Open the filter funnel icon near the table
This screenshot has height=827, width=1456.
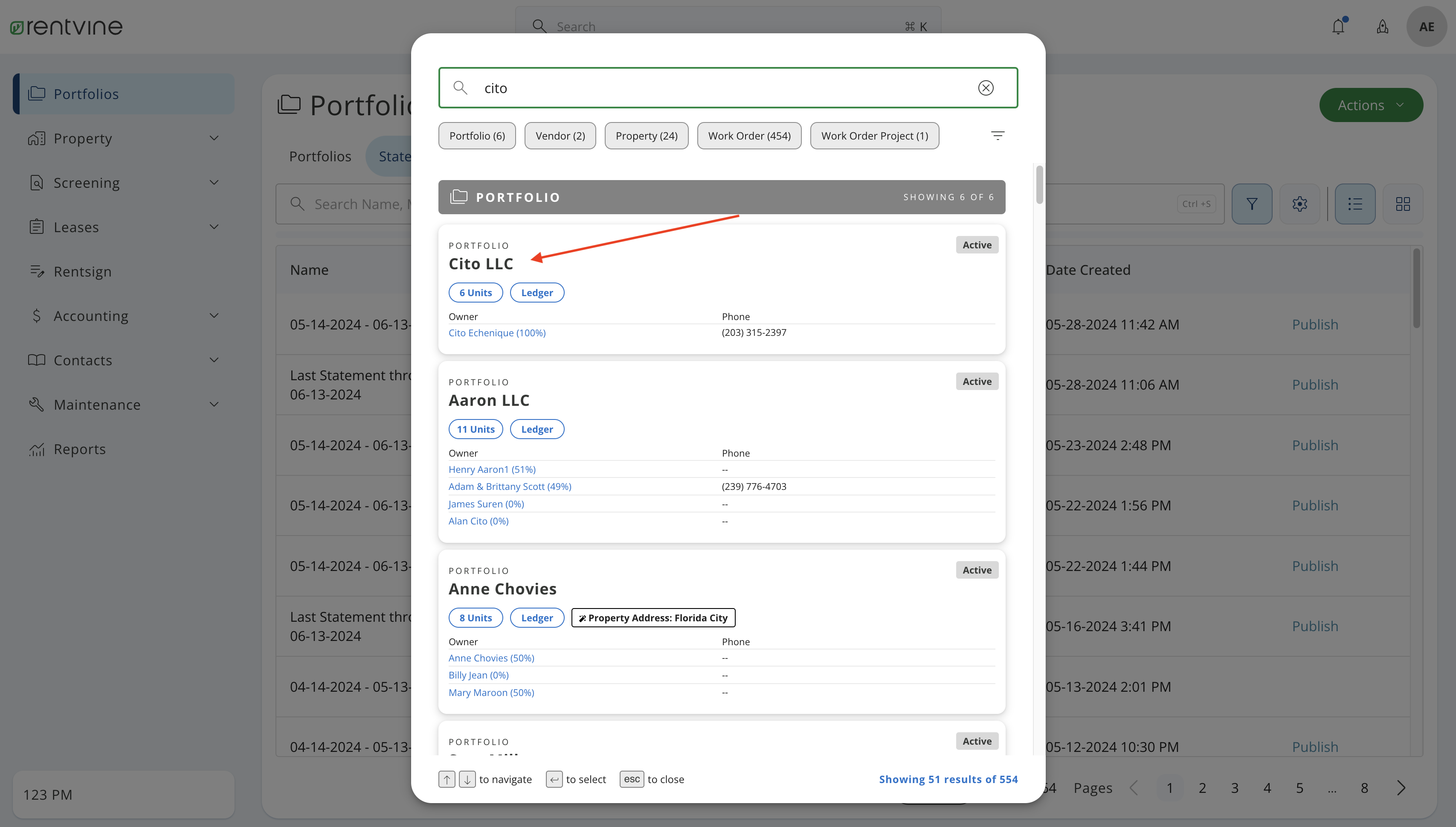click(x=1252, y=204)
